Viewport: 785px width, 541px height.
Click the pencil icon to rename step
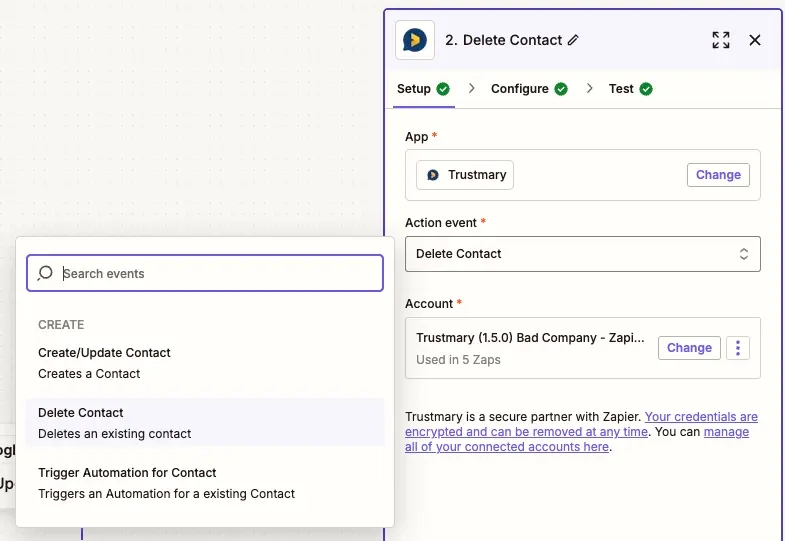[573, 40]
